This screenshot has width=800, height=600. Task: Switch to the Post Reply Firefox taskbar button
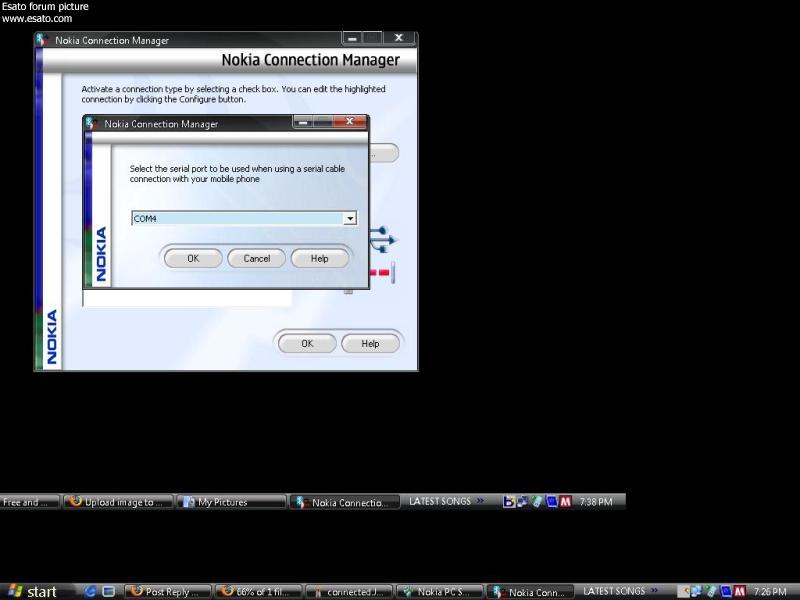(168, 592)
